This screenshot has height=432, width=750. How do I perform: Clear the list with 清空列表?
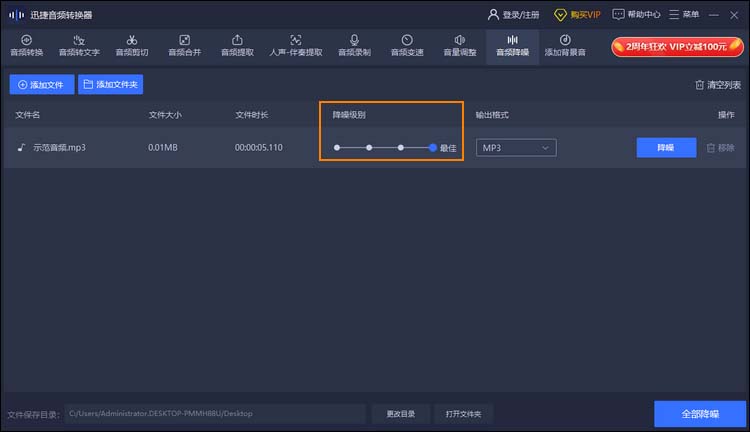click(717, 85)
